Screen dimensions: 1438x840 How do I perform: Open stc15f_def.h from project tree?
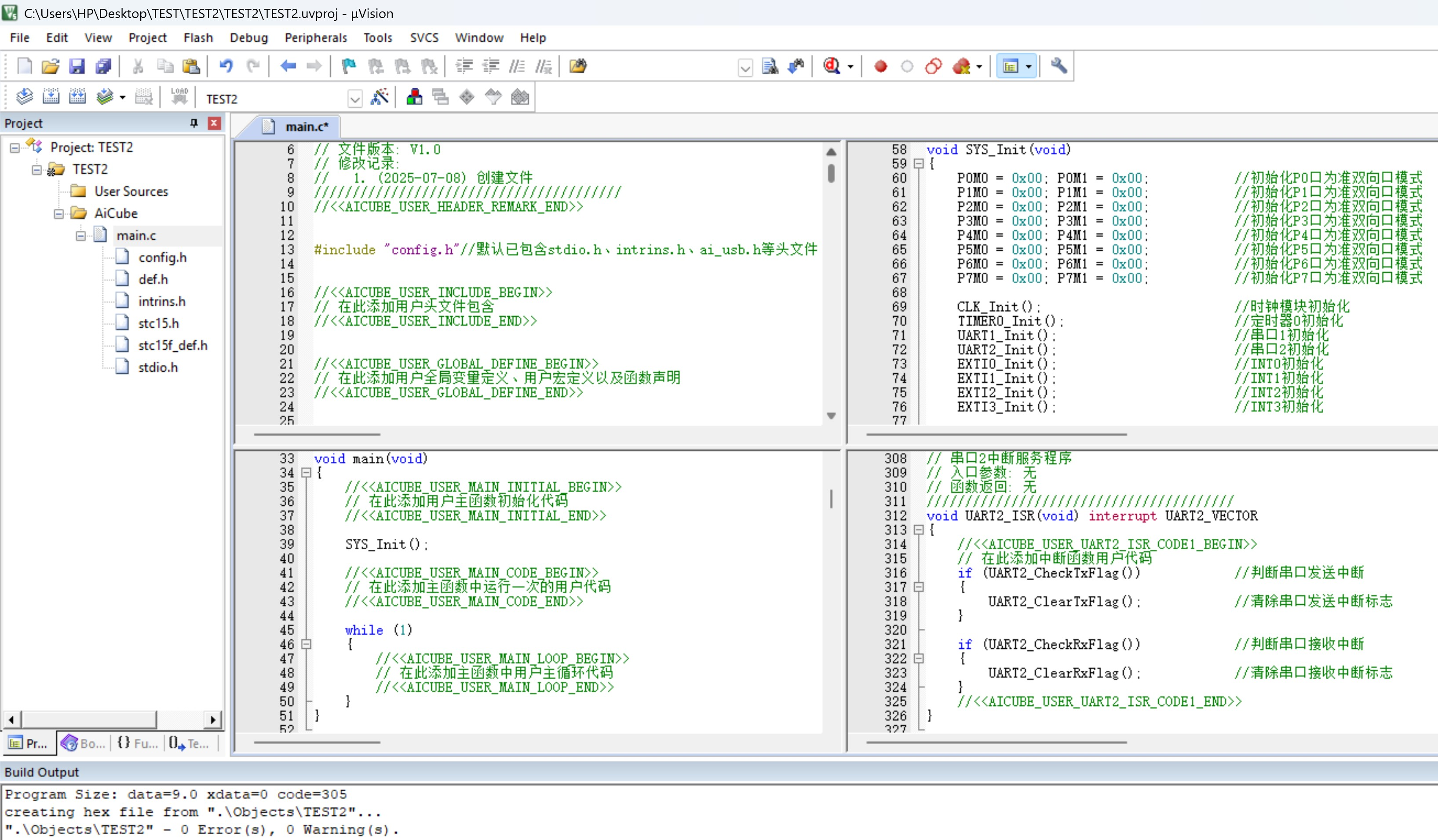click(x=172, y=345)
